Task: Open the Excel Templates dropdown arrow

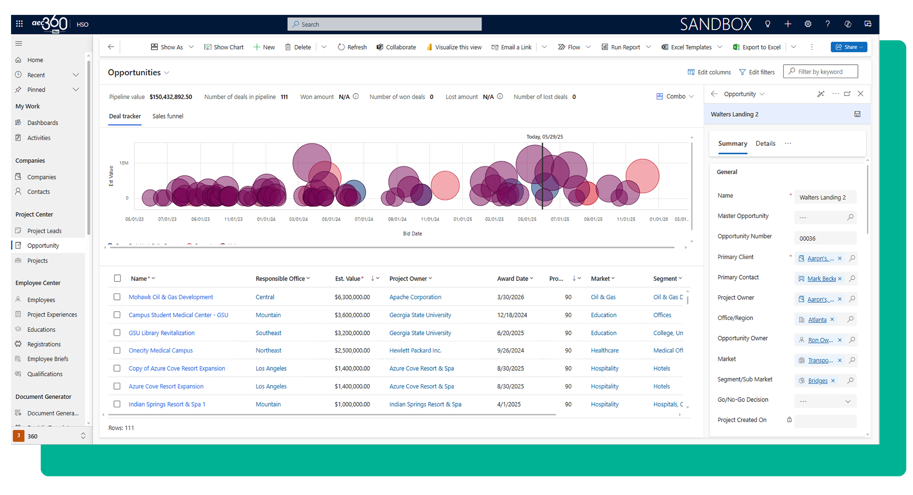Action: point(720,47)
